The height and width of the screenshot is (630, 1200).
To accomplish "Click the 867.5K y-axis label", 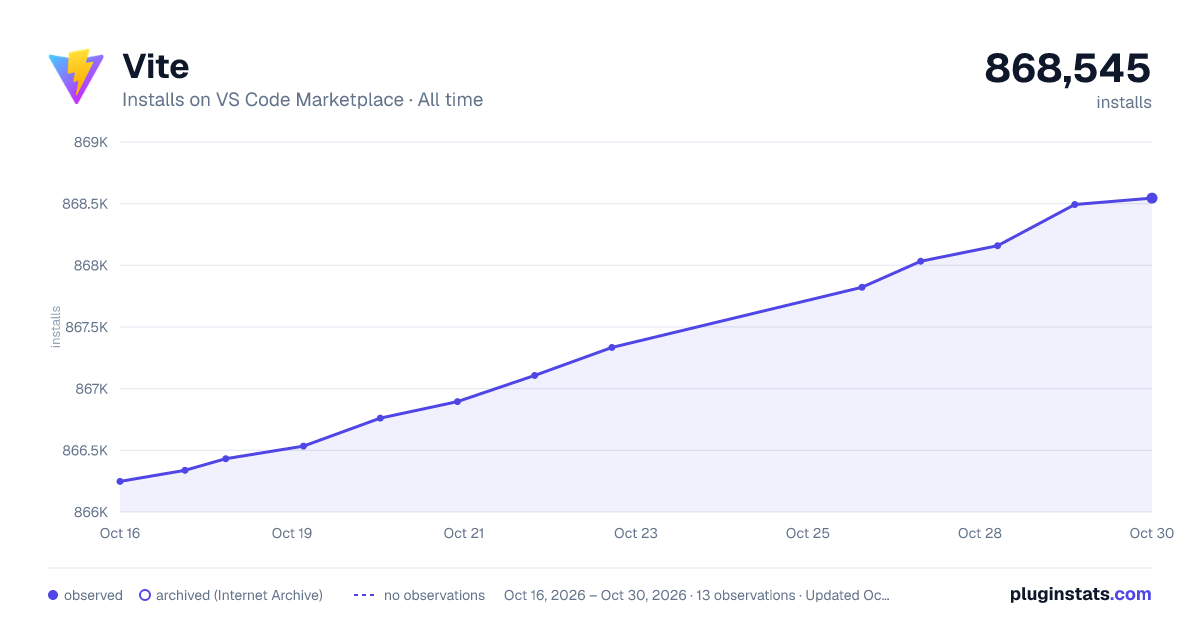I will coord(85,327).
